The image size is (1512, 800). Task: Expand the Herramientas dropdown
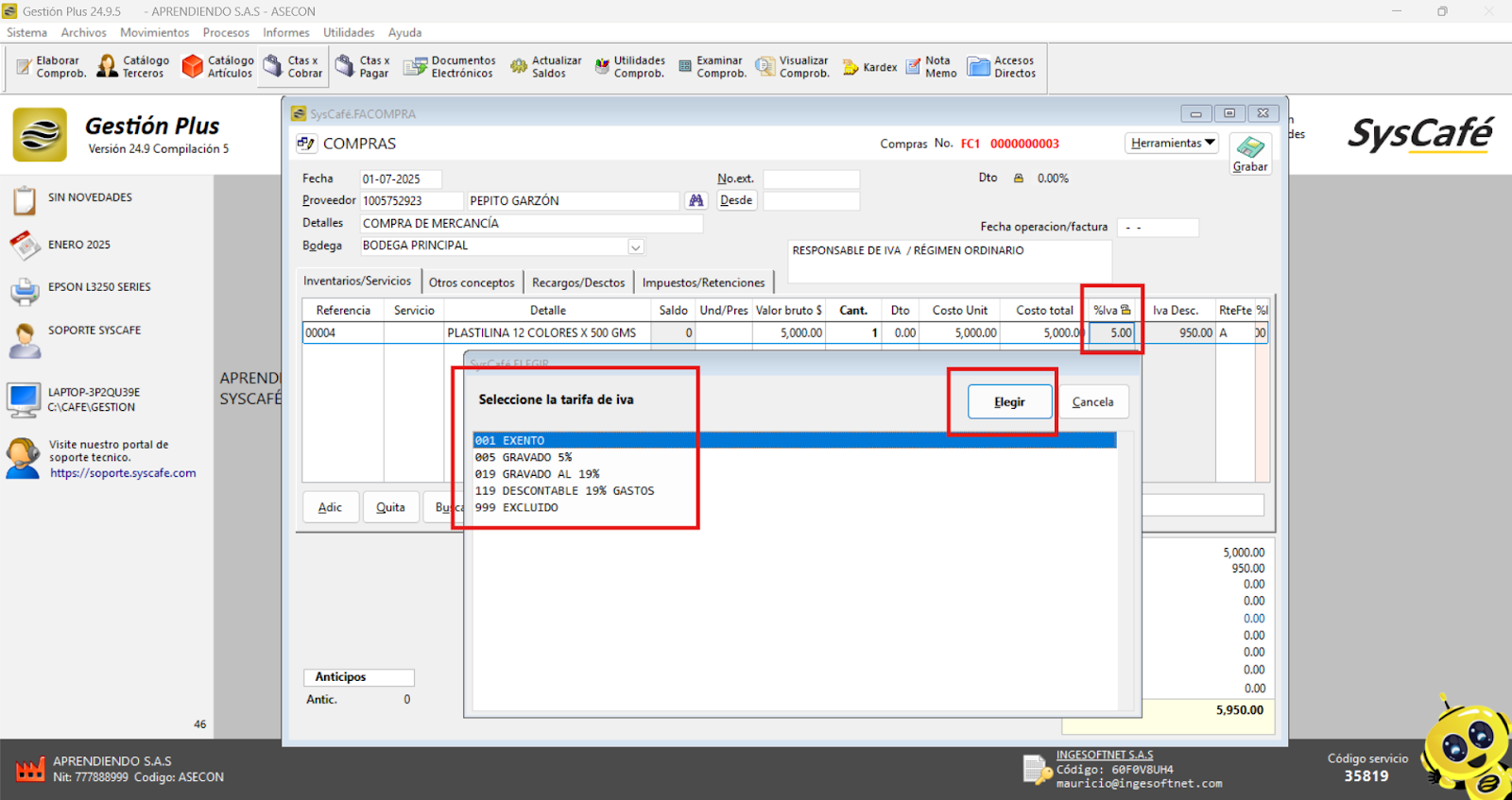[1172, 144]
